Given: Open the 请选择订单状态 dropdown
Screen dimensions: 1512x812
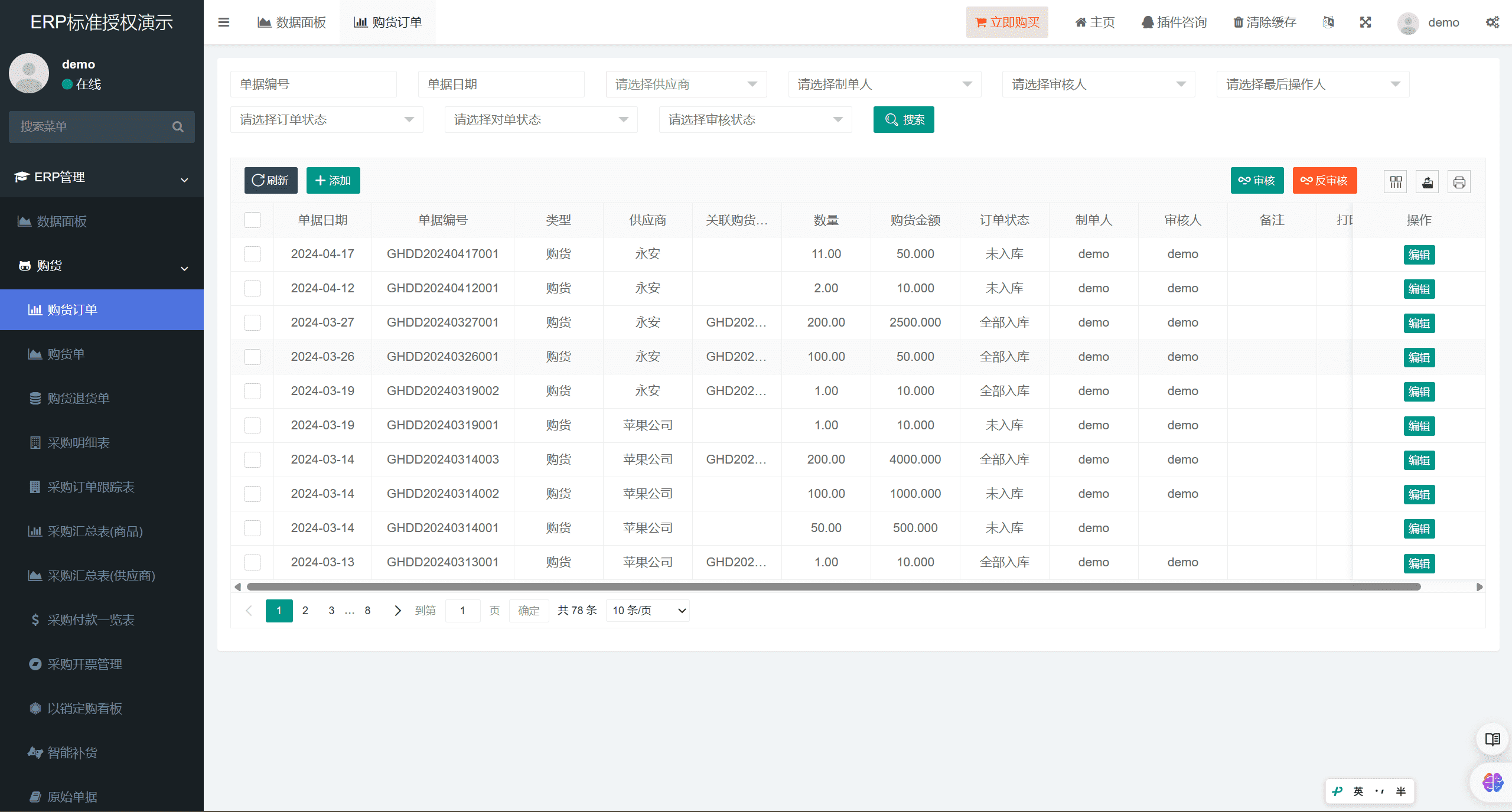Looking at the screenshot, I should 327,120.
